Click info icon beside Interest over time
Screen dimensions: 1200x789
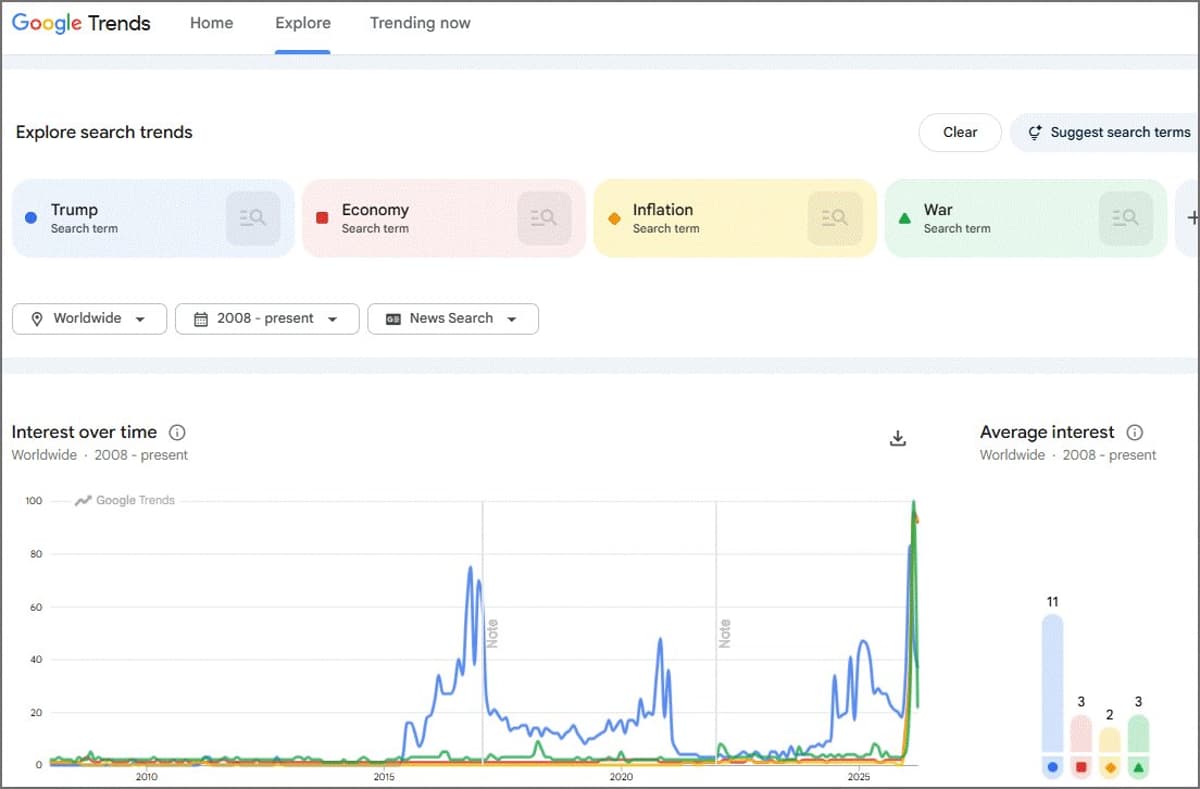point(177,432)
